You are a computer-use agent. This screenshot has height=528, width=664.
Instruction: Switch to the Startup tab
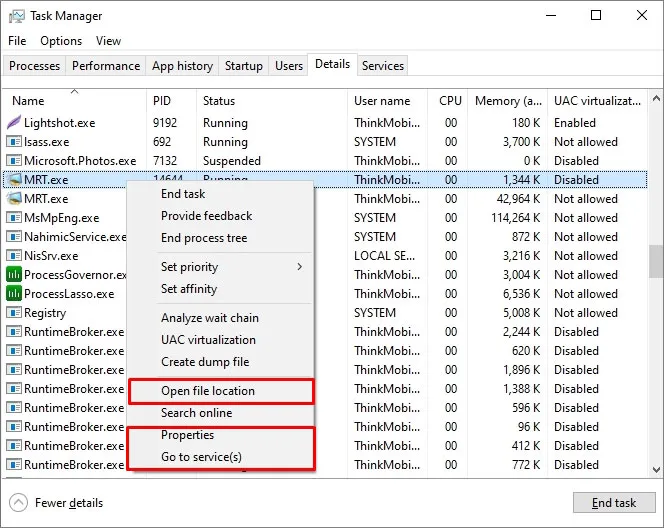(243, 66)
